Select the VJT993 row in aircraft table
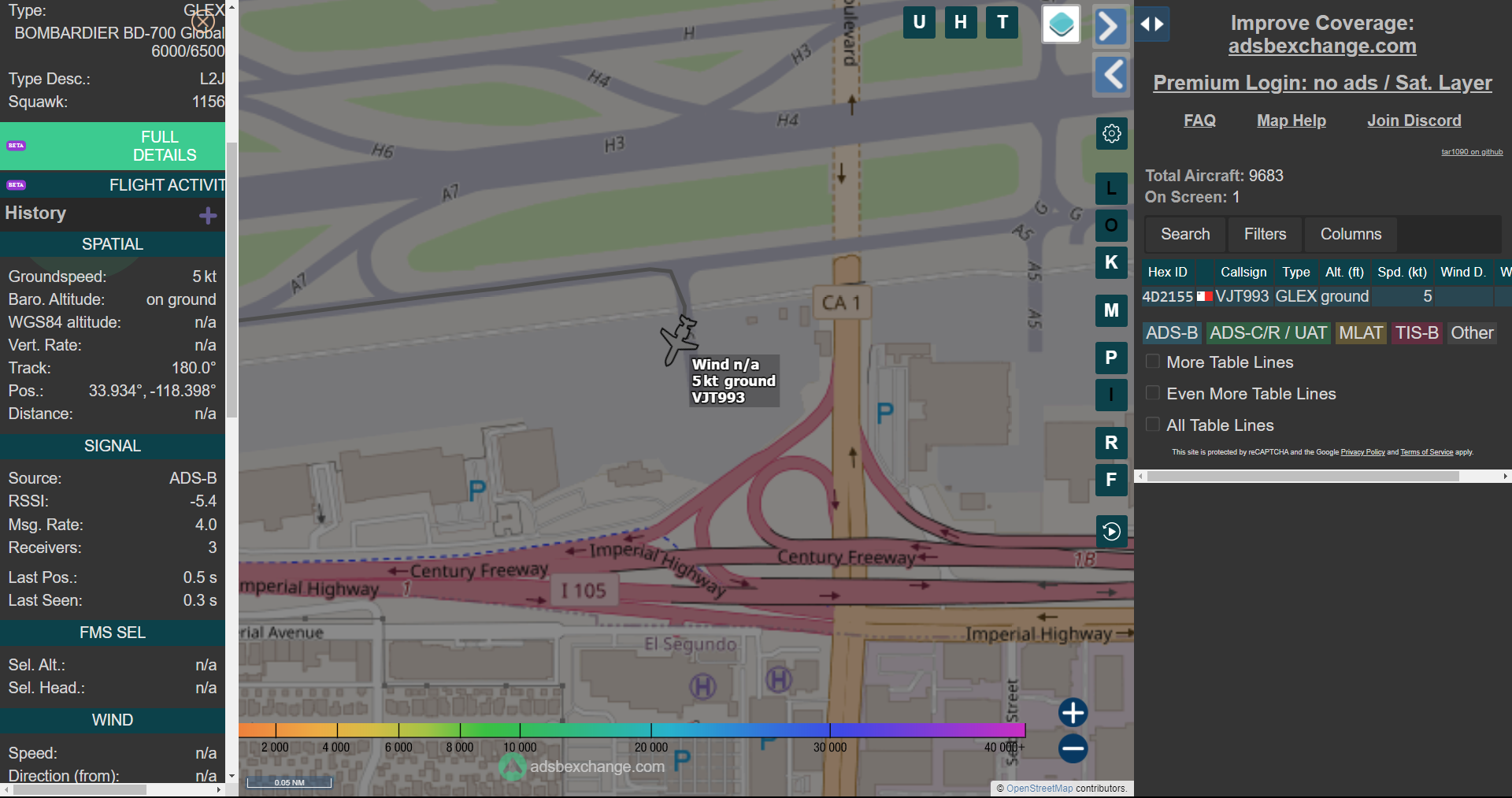Viewport: 1512px width, 798px height. click(1326, 296)
